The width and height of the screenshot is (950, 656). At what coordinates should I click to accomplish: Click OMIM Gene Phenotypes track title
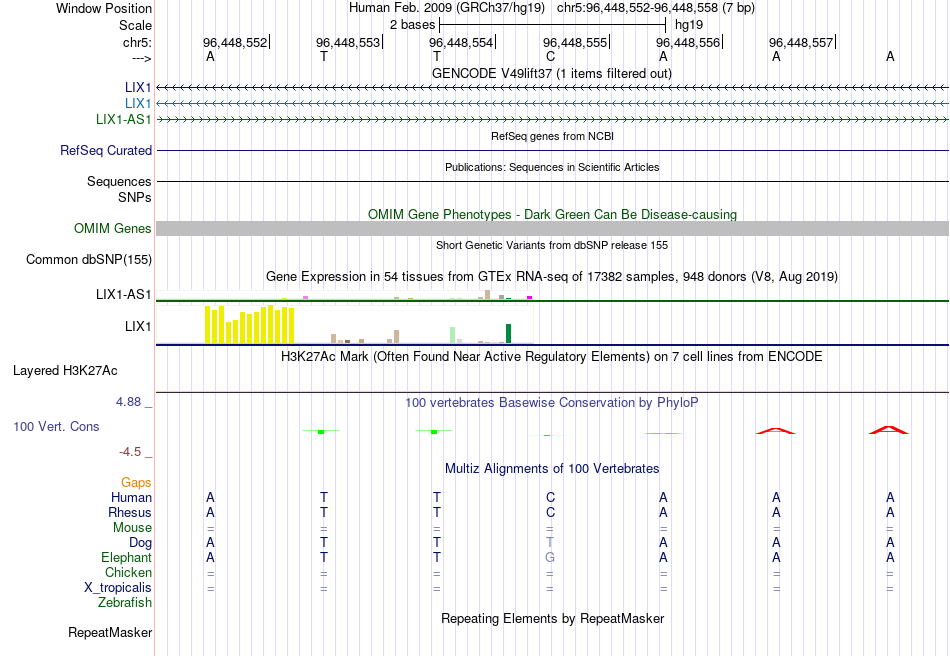click(x=552, y=214)
